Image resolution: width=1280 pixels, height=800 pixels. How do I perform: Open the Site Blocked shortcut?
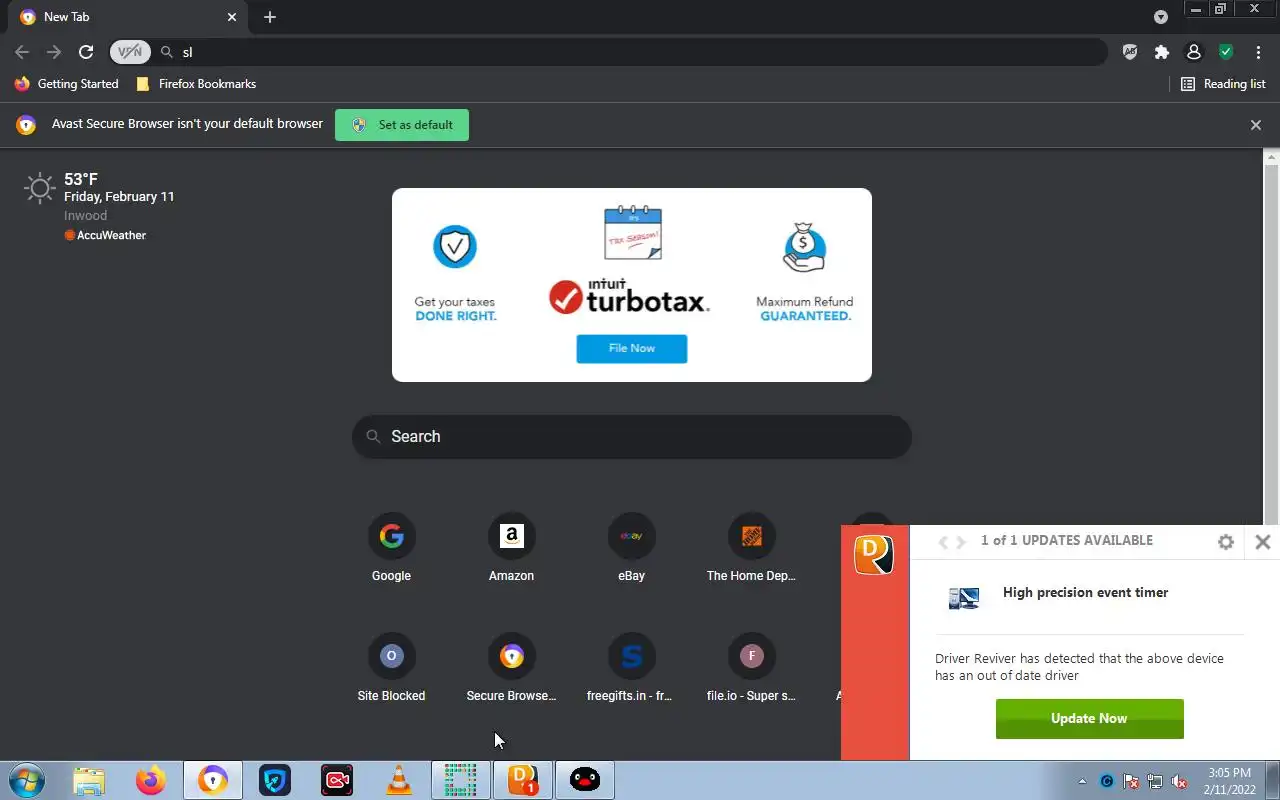391,668
